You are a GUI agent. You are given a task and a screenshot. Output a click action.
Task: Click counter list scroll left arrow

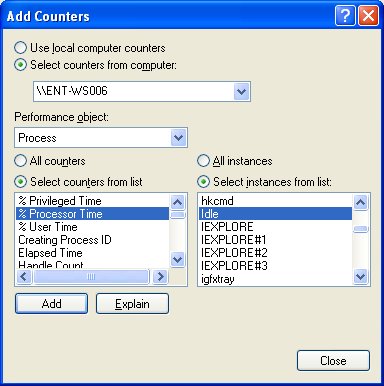pos(24,276)
